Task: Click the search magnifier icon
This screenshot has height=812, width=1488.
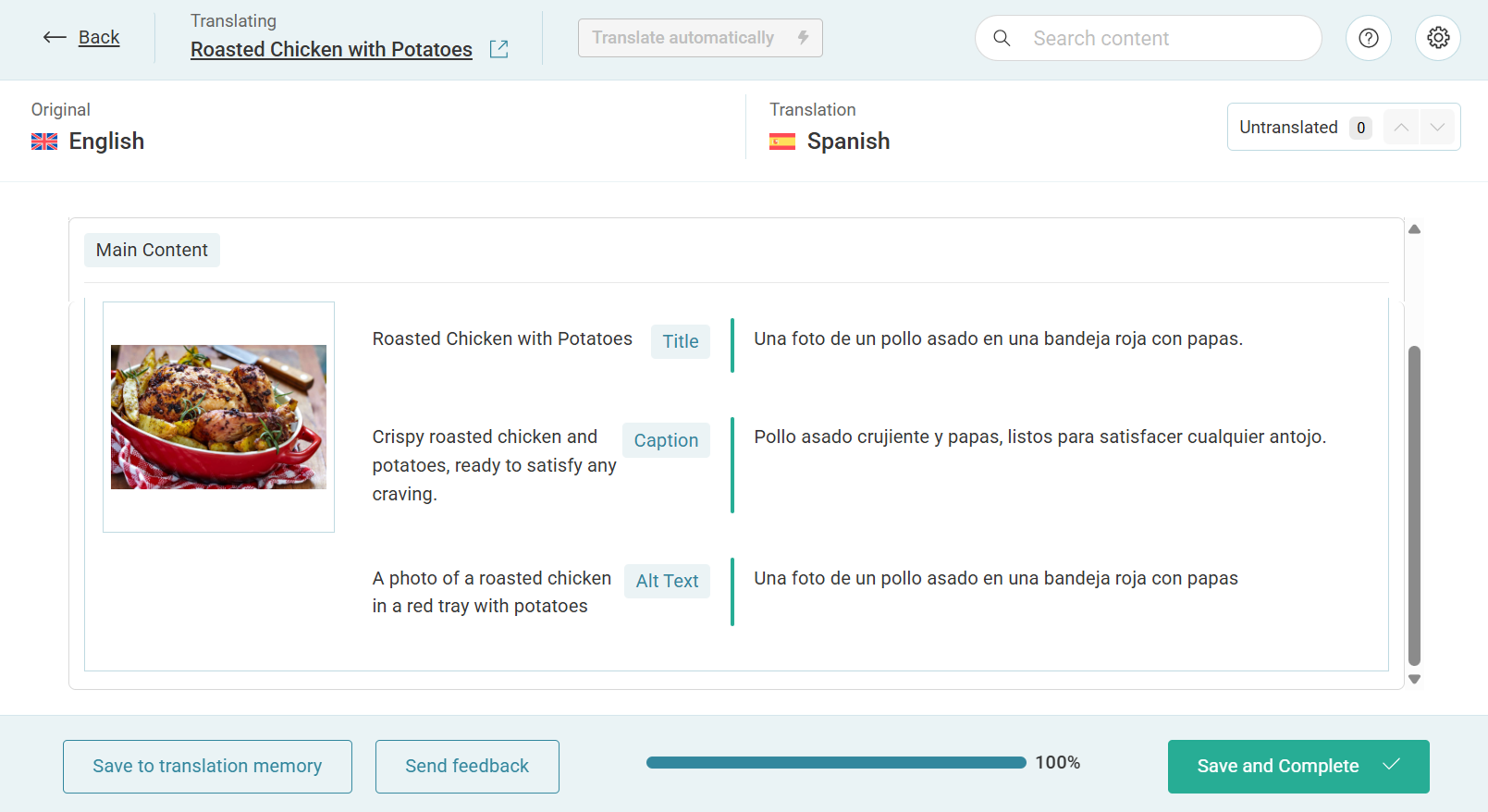Action: coord(1002,38)
